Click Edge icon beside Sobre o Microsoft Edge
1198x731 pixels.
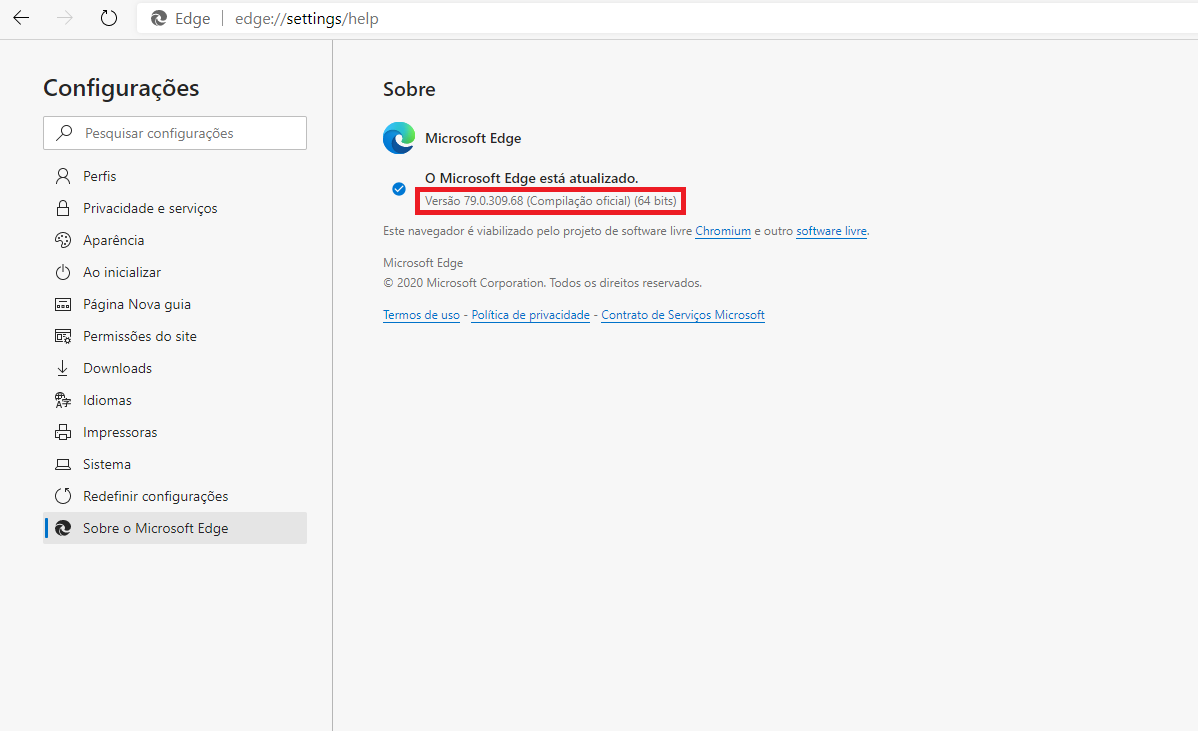pos(63,529)
